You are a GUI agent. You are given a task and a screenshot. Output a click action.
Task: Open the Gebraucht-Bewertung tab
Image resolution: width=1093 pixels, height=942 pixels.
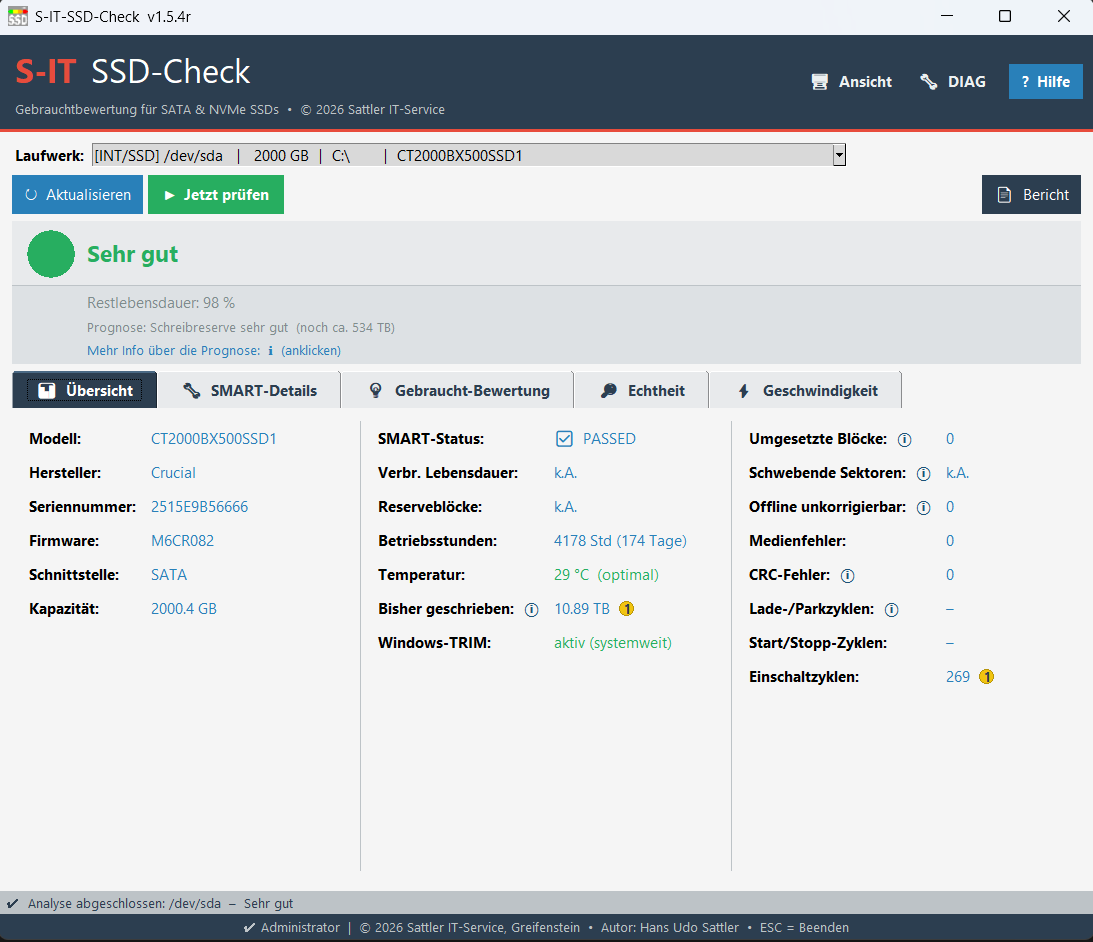pyautogui.click(x=458, y=390)
